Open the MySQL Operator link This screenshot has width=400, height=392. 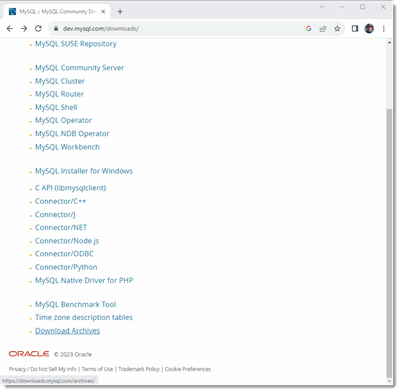63,121
